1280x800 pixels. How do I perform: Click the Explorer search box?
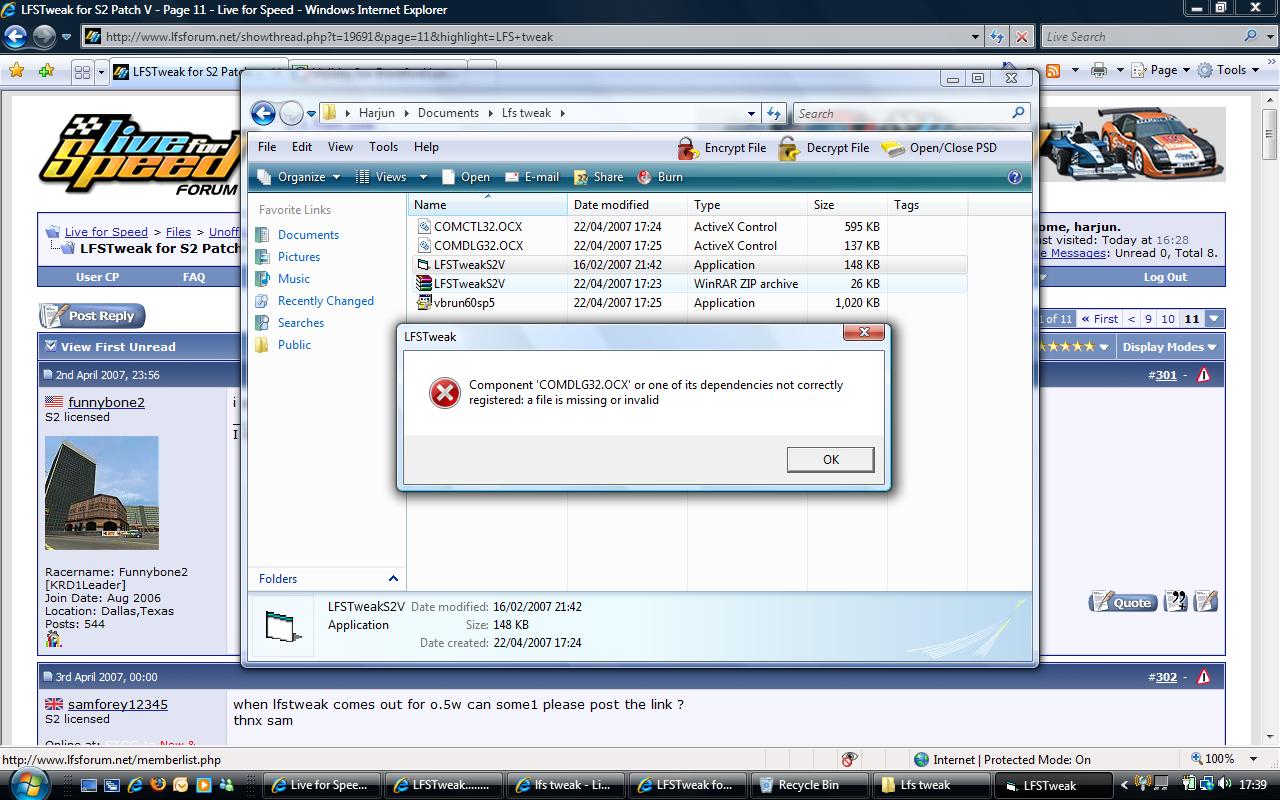[911, 113]
